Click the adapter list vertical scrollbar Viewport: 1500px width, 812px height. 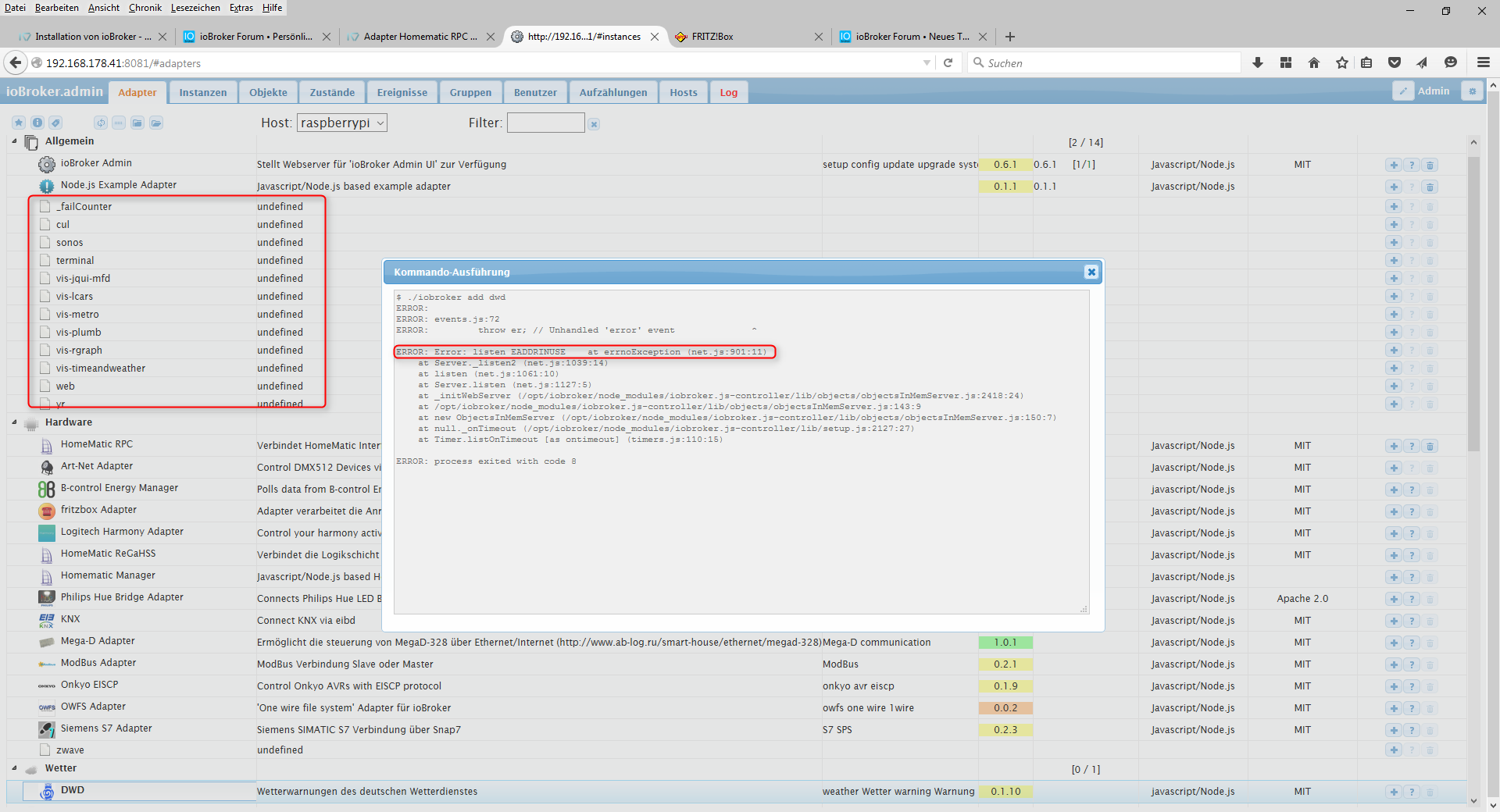tap(1473, 304)
